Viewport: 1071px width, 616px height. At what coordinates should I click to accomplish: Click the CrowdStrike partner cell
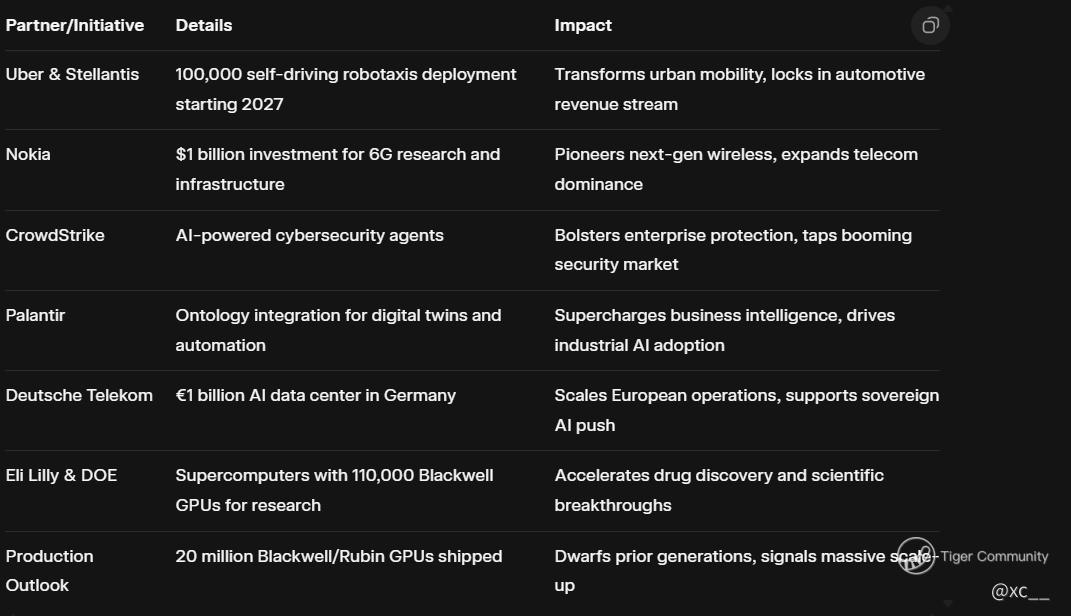click(55, 236)
